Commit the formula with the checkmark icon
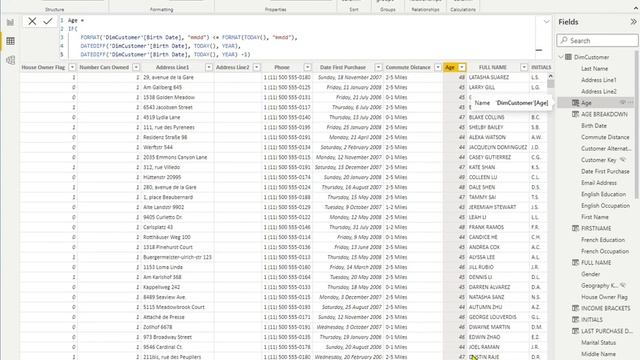The height and width of the screenshot is (360, 640). (x=48, y=21)
